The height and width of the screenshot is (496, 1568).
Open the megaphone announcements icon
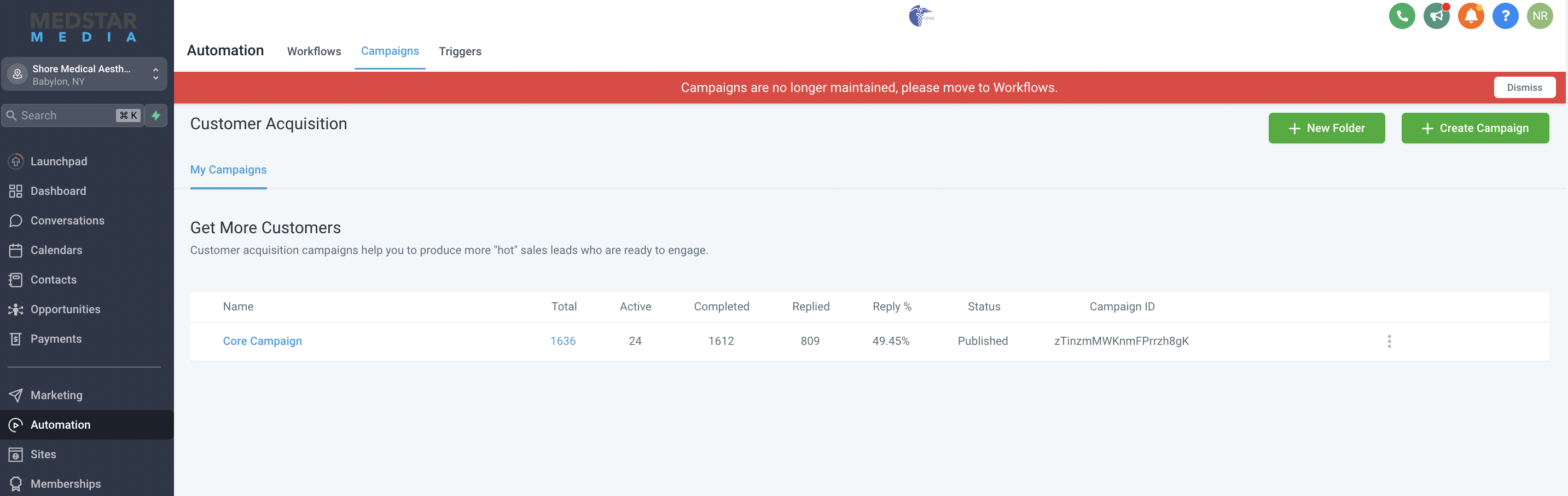tap(1437, 16)
